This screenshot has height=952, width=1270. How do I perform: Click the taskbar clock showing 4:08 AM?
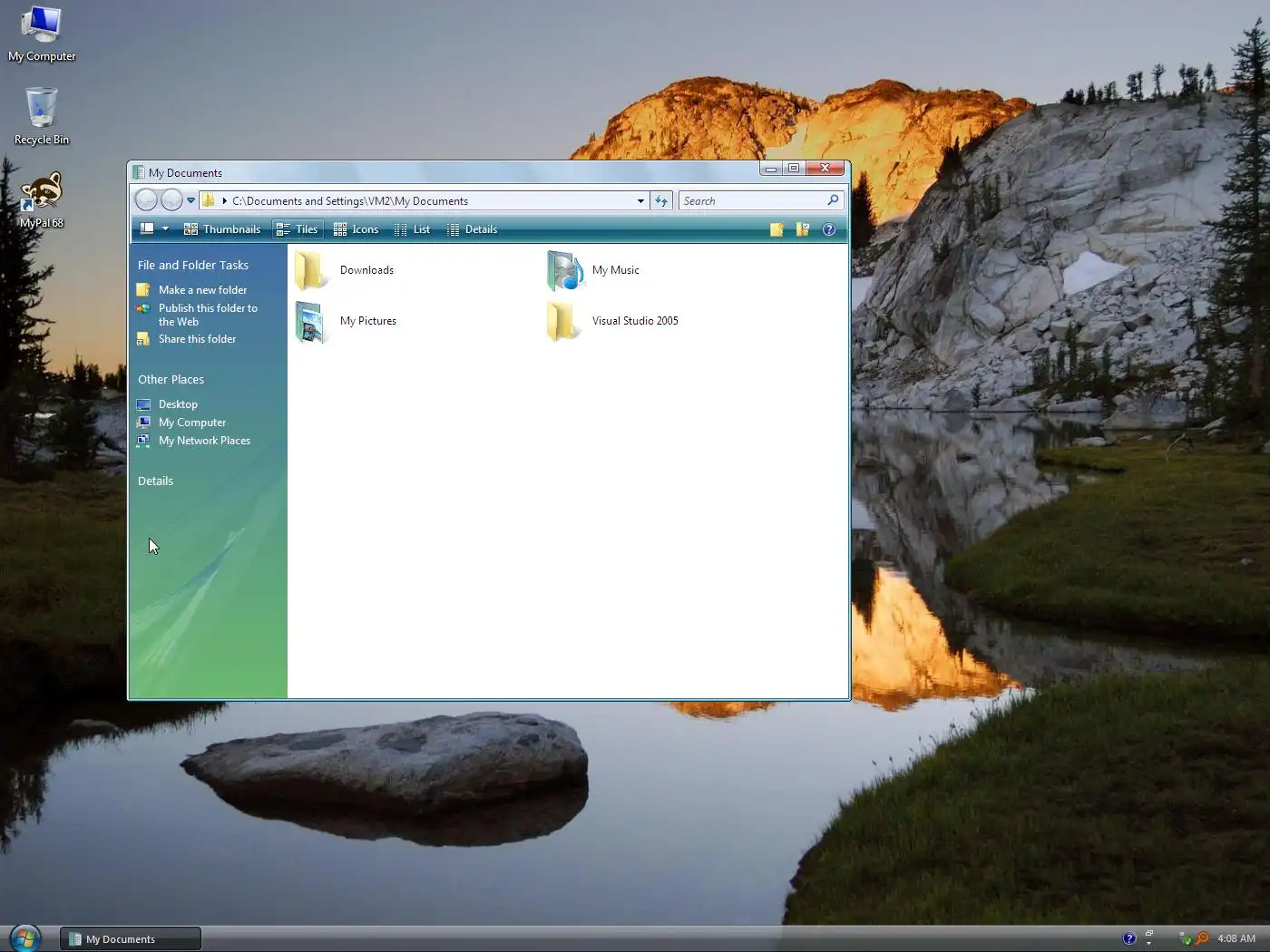(x=1236, y=938)
